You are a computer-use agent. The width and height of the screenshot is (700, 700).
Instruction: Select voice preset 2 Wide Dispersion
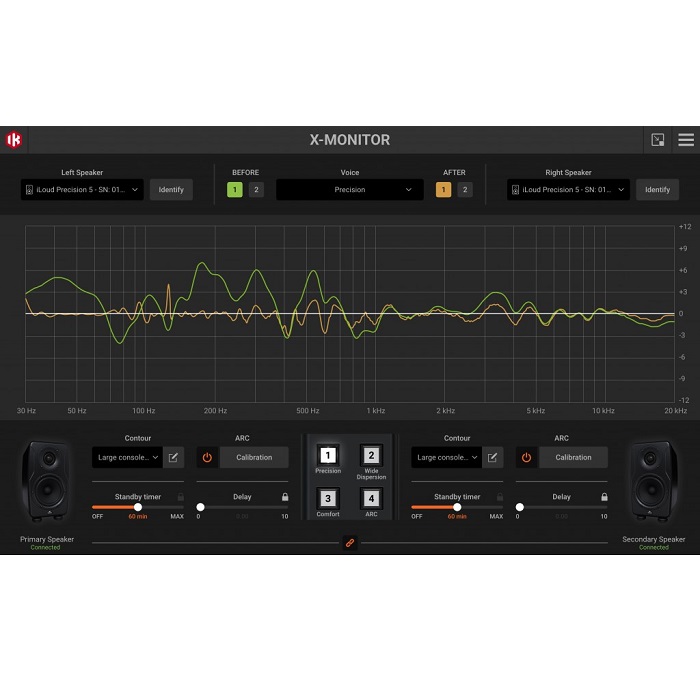pyautogui.click(x=371, y=455)
